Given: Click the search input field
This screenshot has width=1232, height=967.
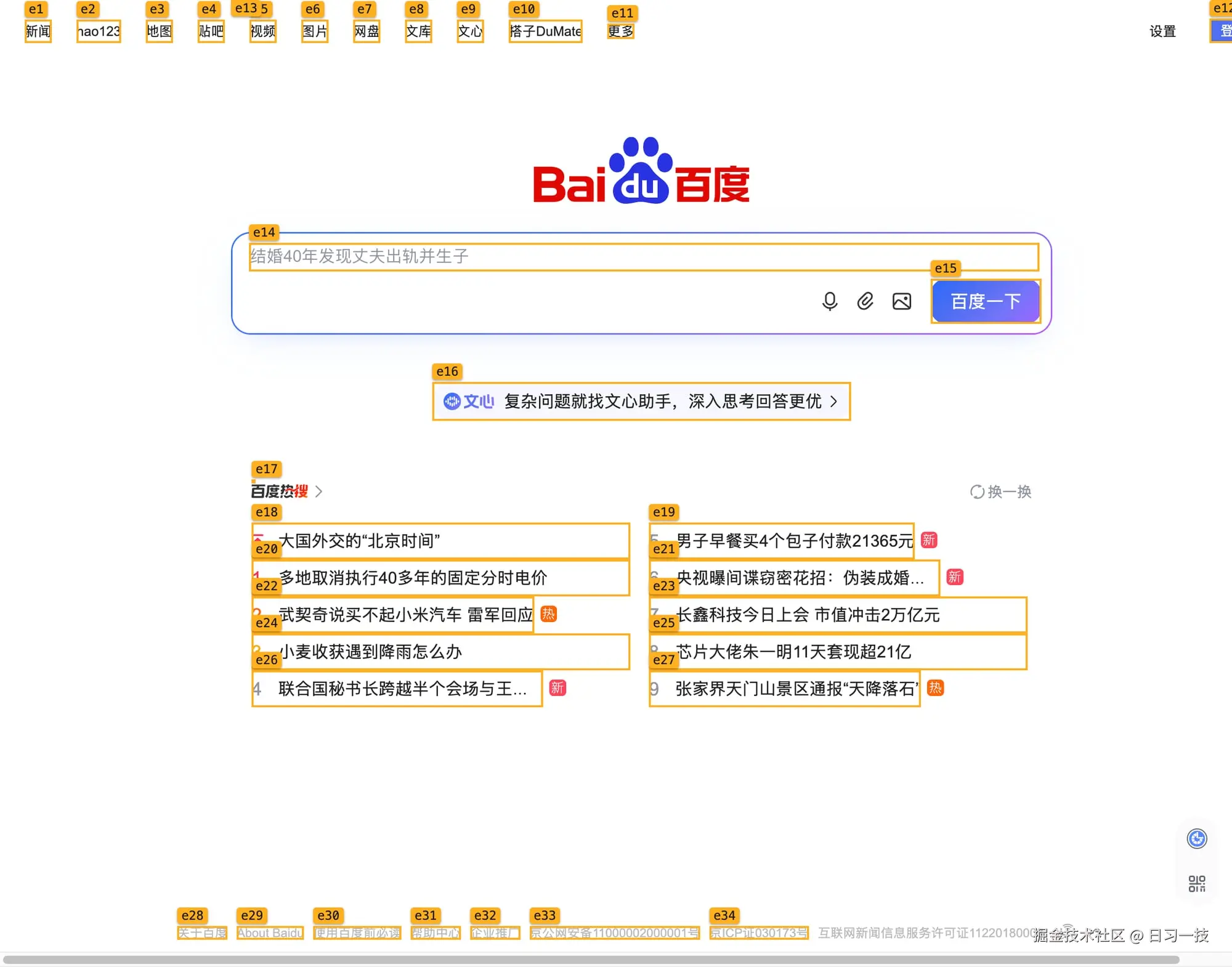Looking at the screenshot, I should (644, 257).
